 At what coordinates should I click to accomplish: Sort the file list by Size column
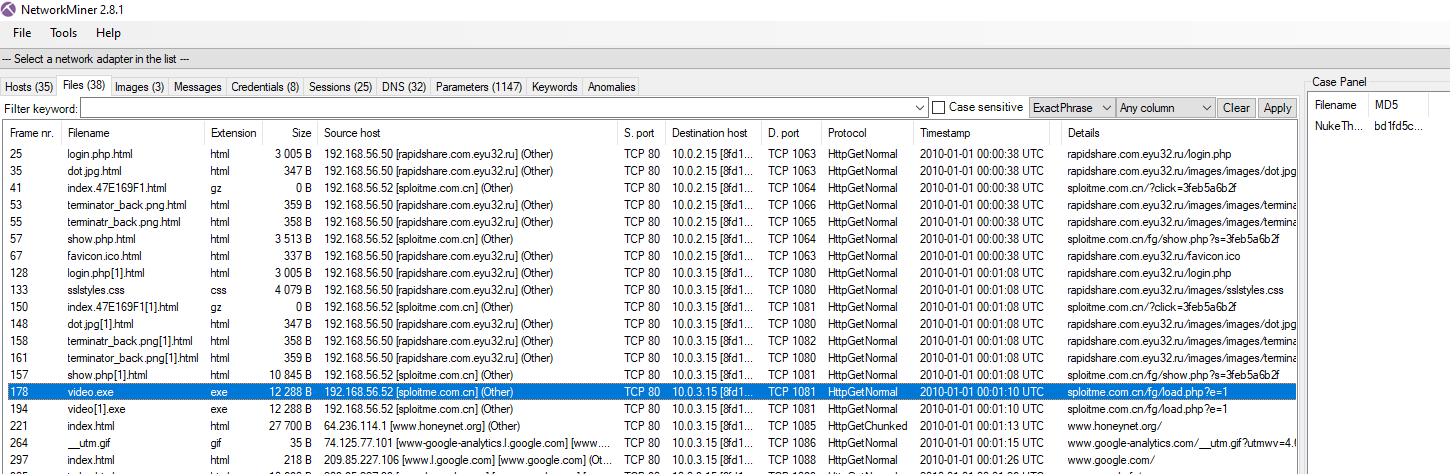[301, 133]
